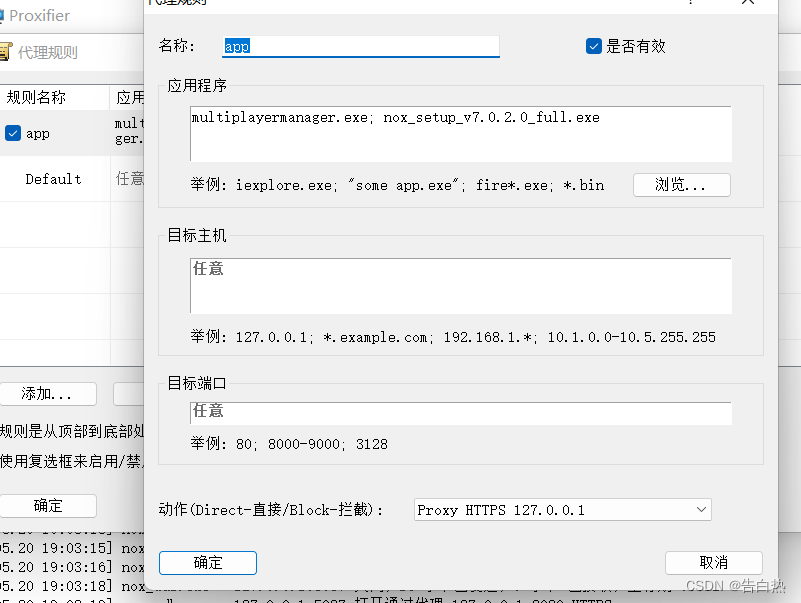This screenshot has height=603, width=801.
Task: Click the log entry at 19:03:18
Action: point(72,586)
